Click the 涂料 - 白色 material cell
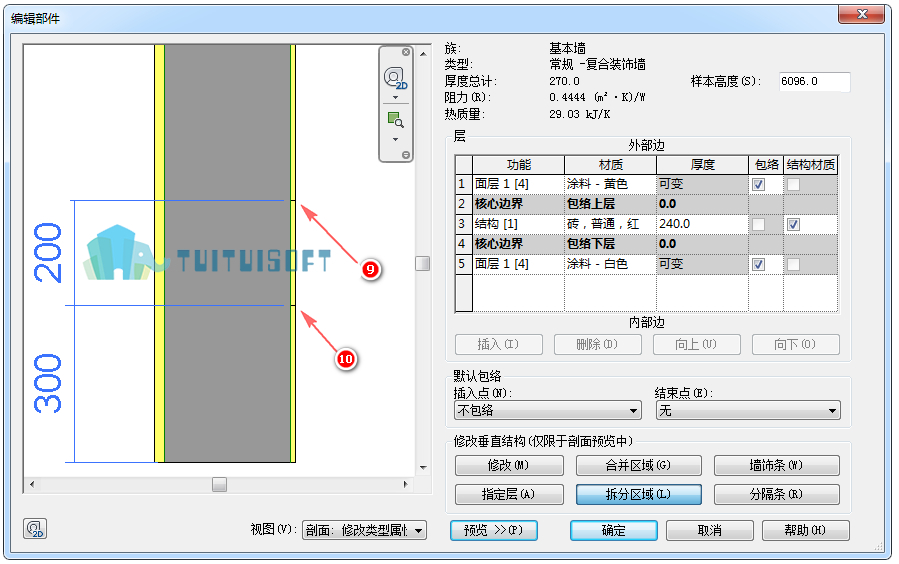Image resolution: width=899 pixels, height=564 pixels. (610, 264)
